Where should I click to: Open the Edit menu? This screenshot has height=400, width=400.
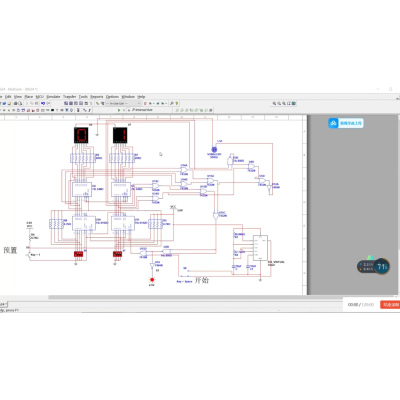[8, 97]
